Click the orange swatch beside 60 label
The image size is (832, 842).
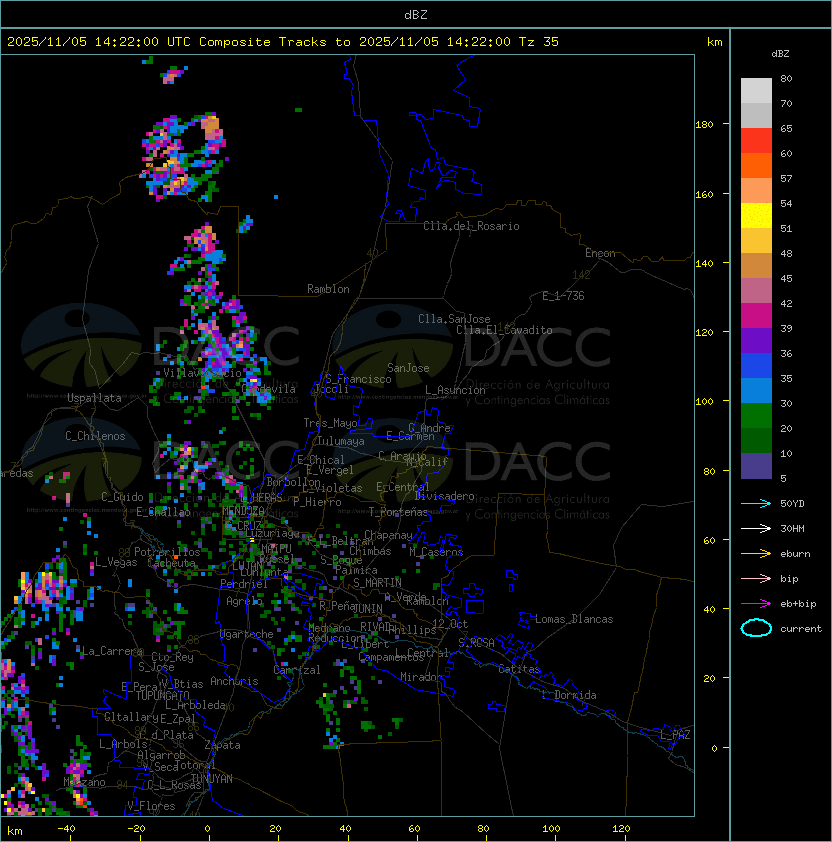coord(756,166)
